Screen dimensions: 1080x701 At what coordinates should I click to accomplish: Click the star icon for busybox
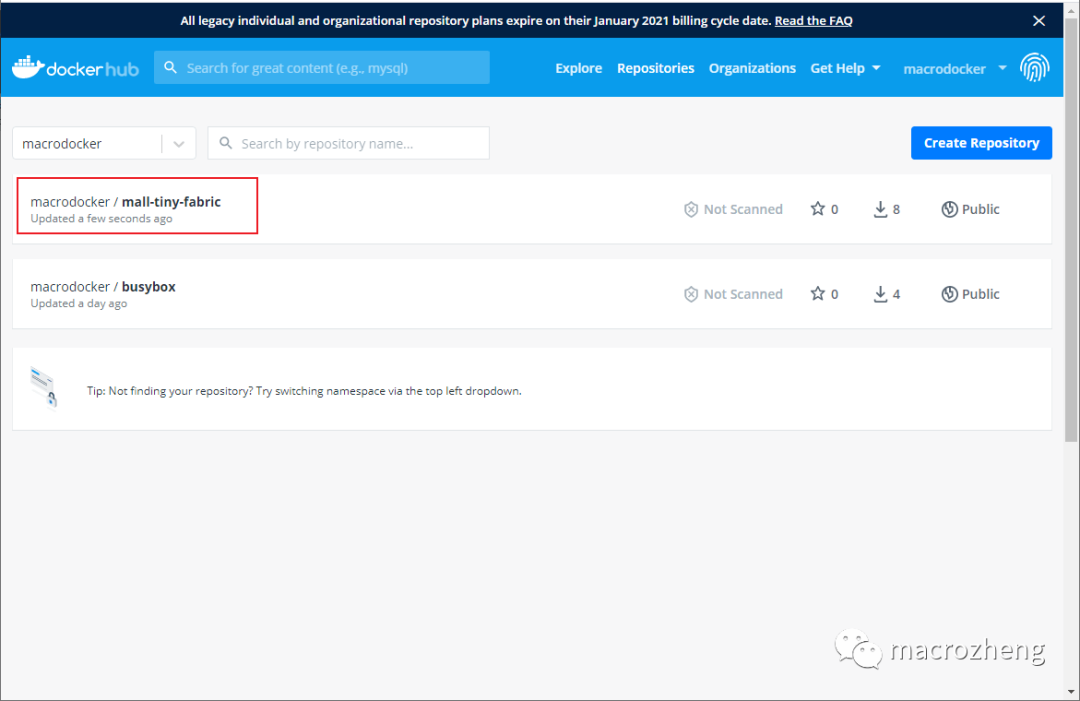[818, 293]
